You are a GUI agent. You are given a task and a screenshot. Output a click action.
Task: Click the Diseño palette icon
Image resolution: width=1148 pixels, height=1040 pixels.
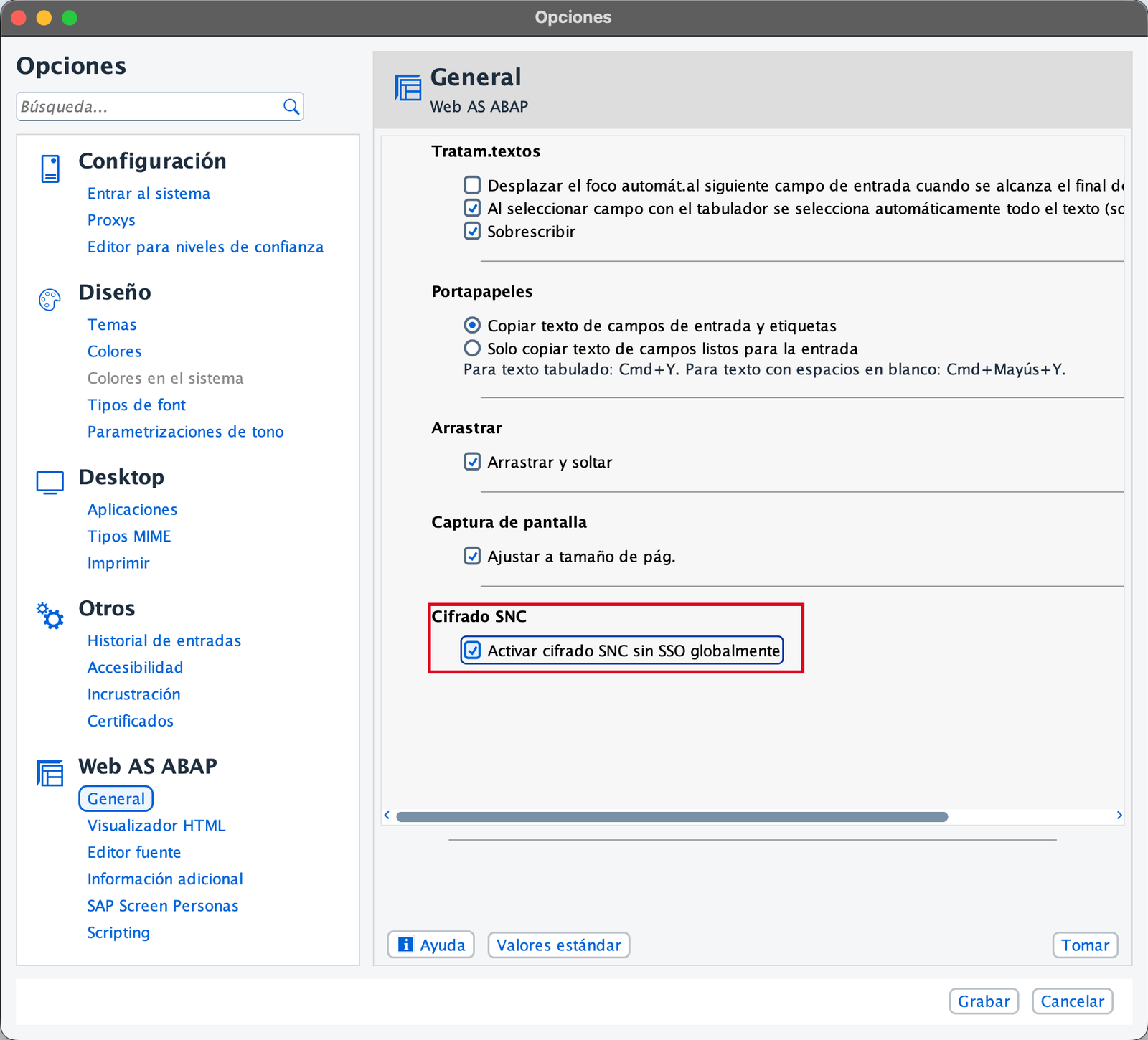click(x=50, y=300)
